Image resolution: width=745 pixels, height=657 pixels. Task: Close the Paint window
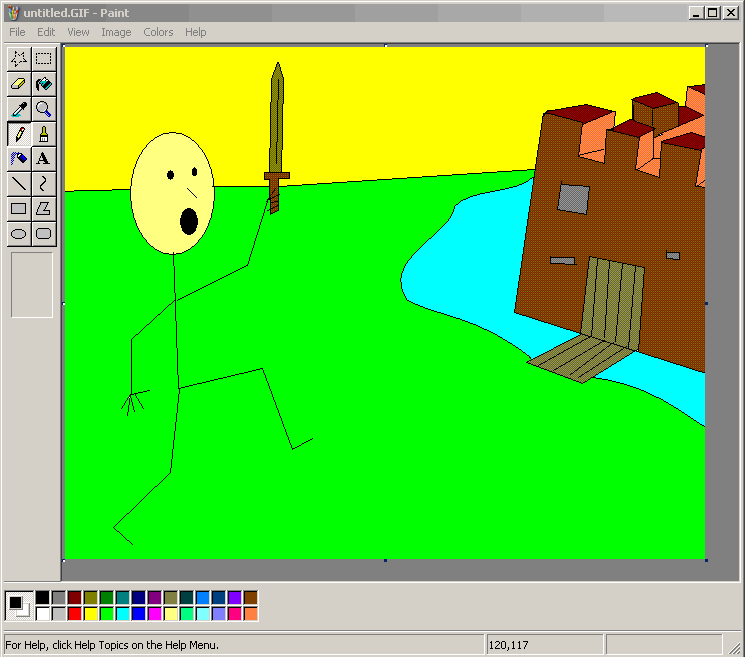point(730,13)
